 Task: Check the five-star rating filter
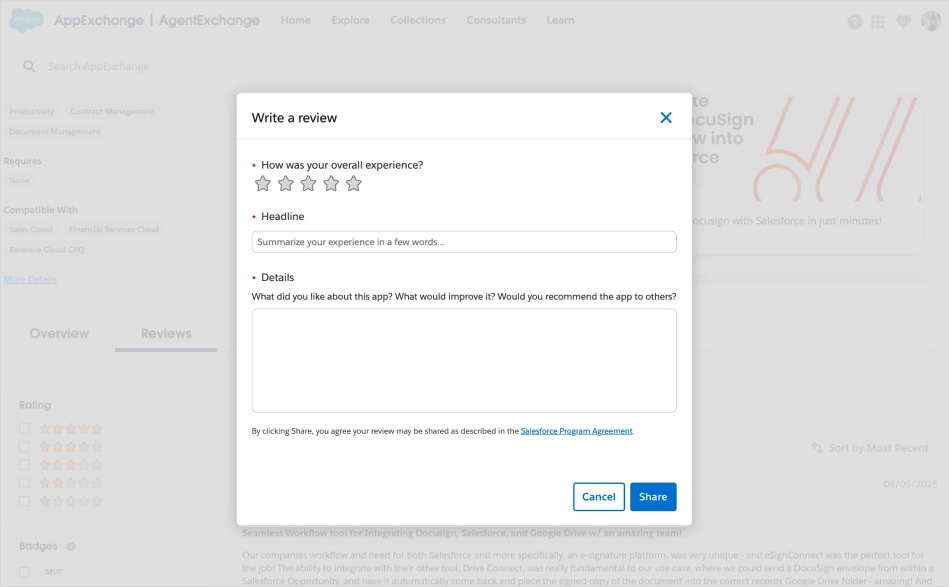(24, 428)
